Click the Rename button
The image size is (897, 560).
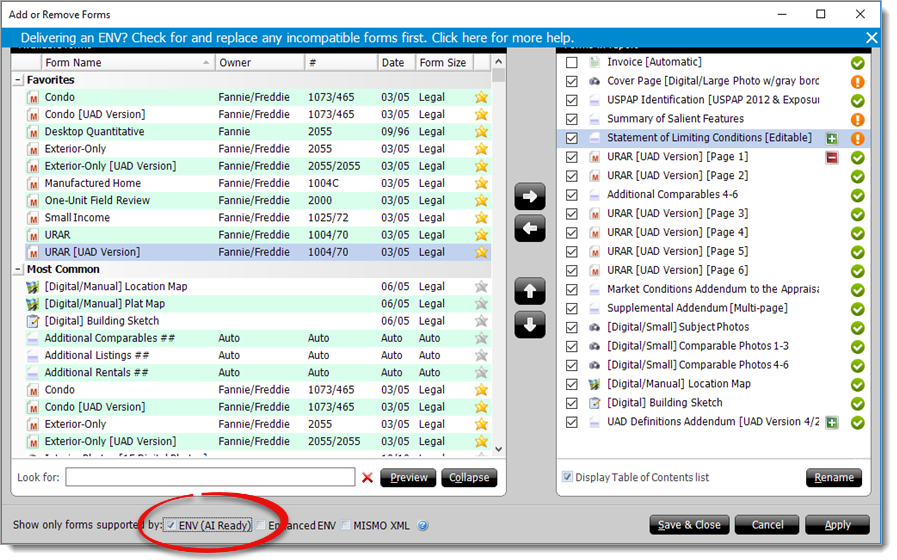click(834, 478)
